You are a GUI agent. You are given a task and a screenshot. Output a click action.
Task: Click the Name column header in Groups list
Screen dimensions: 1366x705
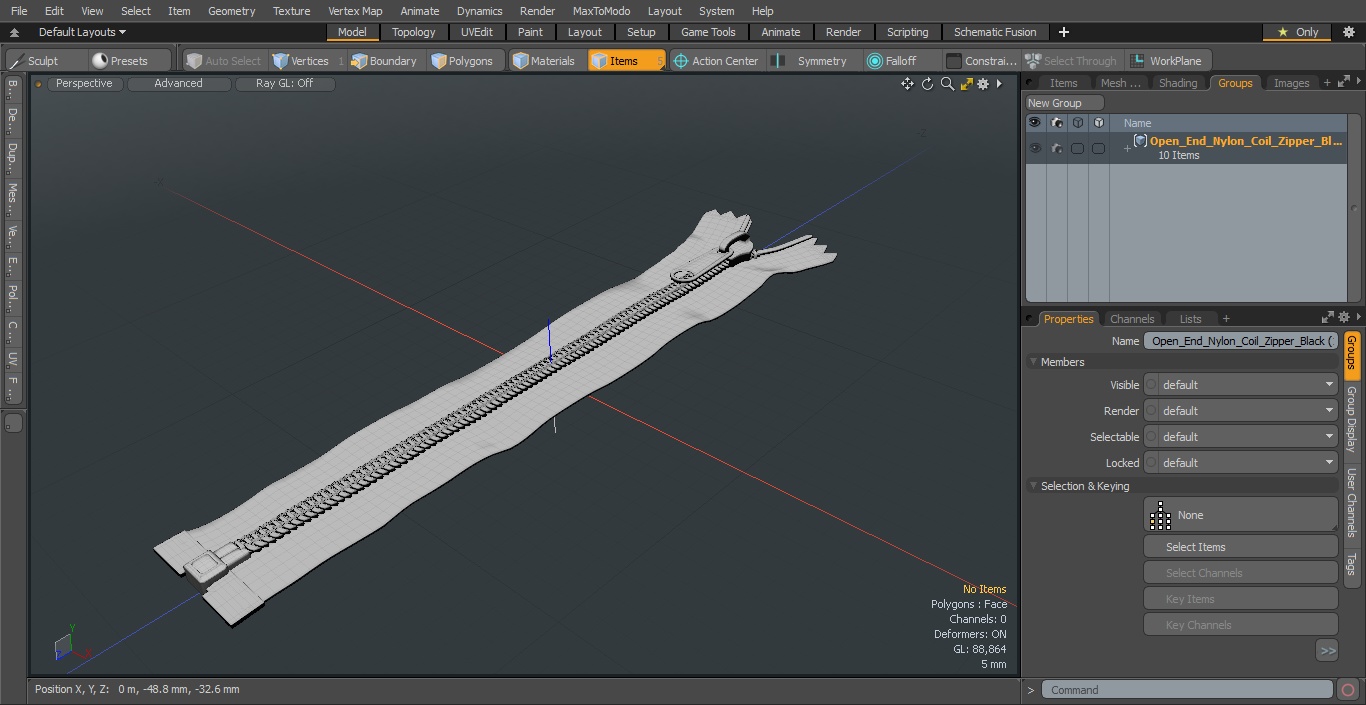[x=1228, y=123]
